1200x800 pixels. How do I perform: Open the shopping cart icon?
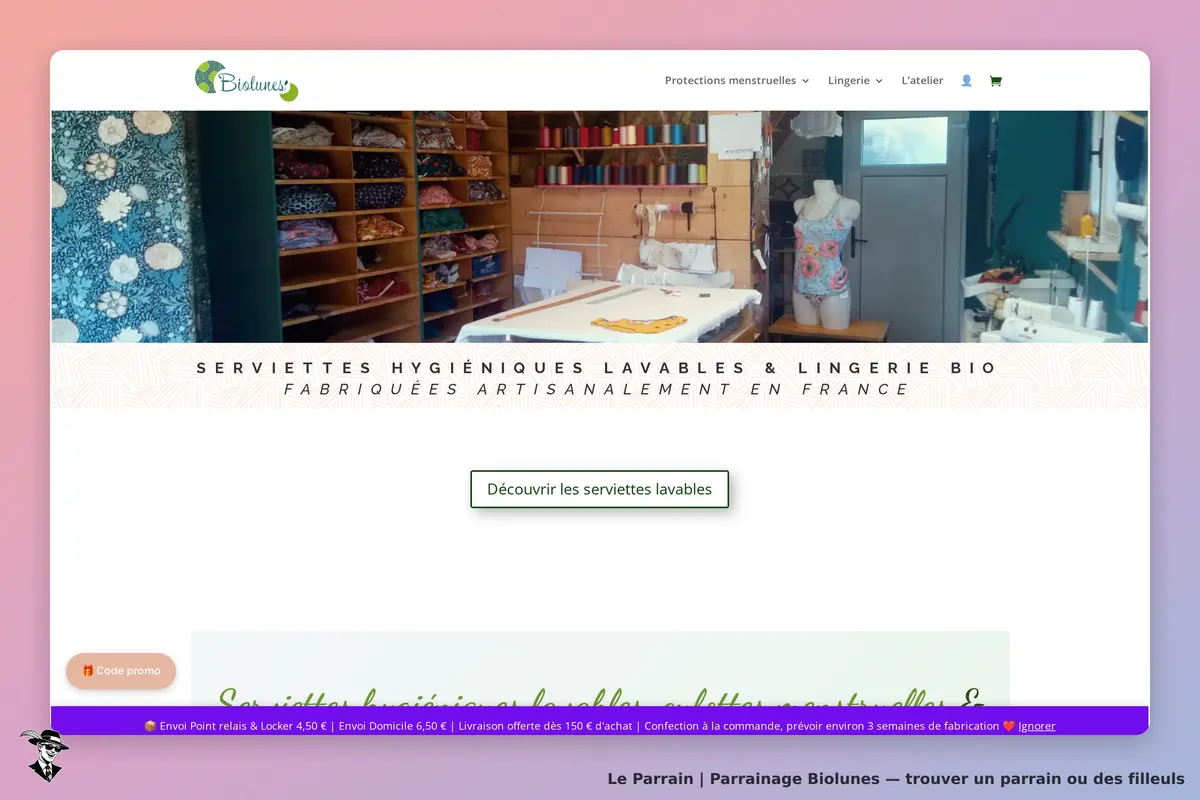(995, 81)
